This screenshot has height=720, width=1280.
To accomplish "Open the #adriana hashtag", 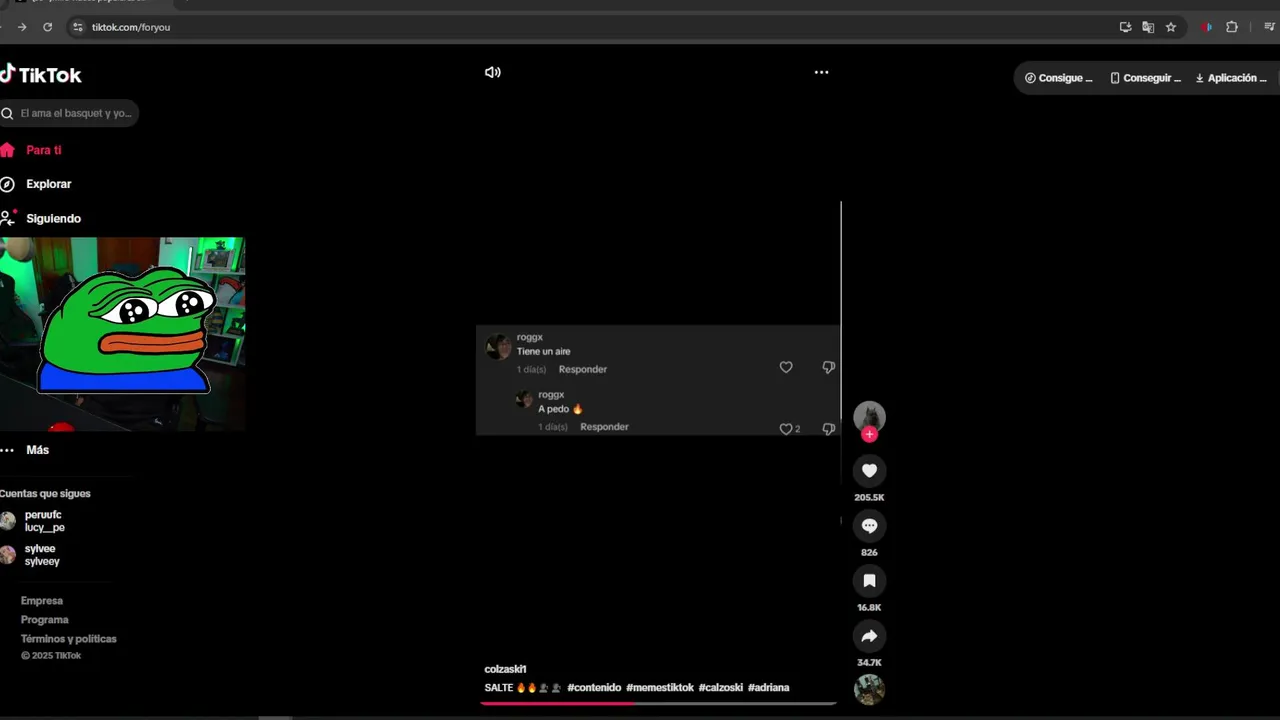I will point(769,688).
